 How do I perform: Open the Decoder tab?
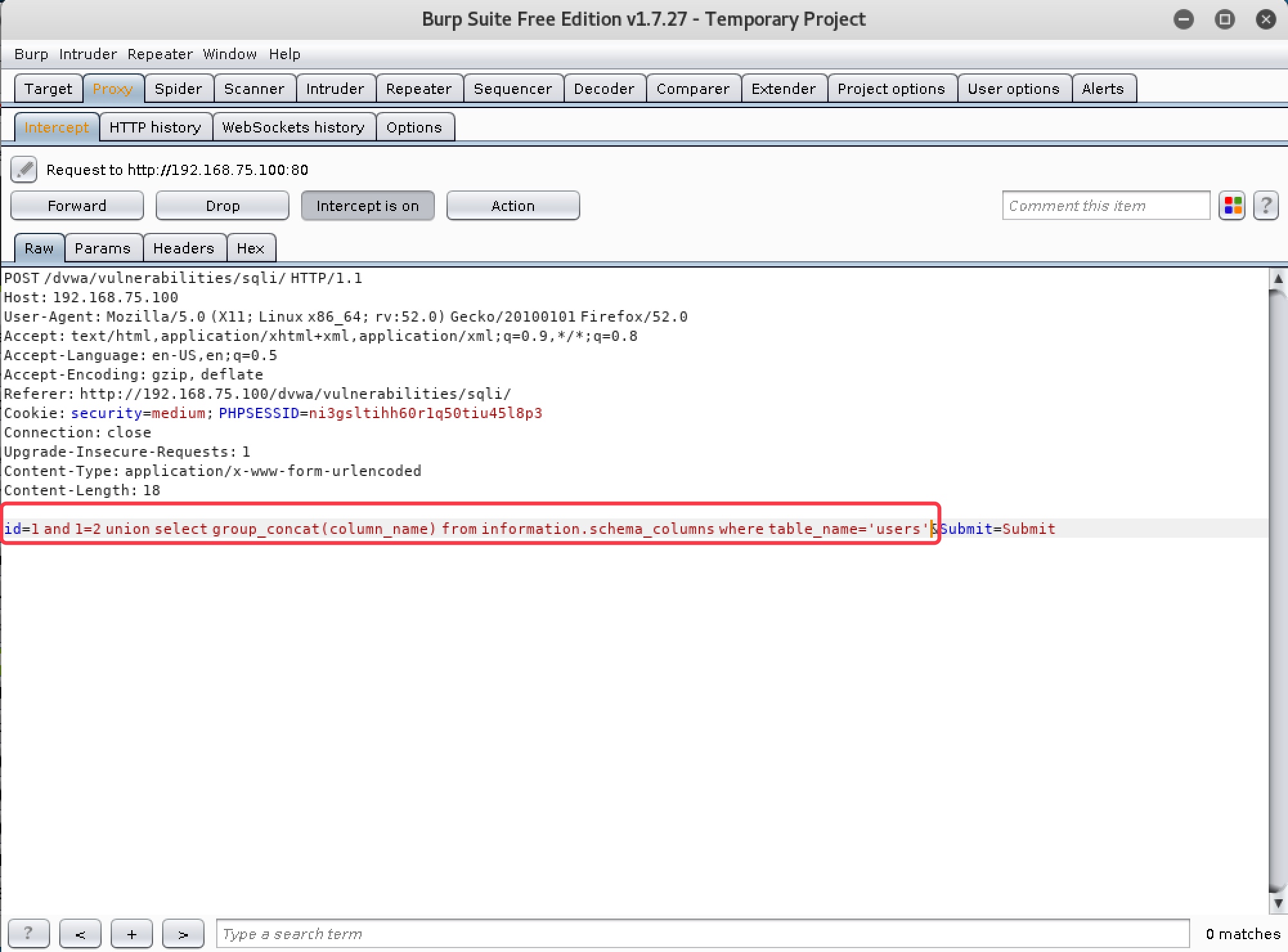(x=604, y=89)
